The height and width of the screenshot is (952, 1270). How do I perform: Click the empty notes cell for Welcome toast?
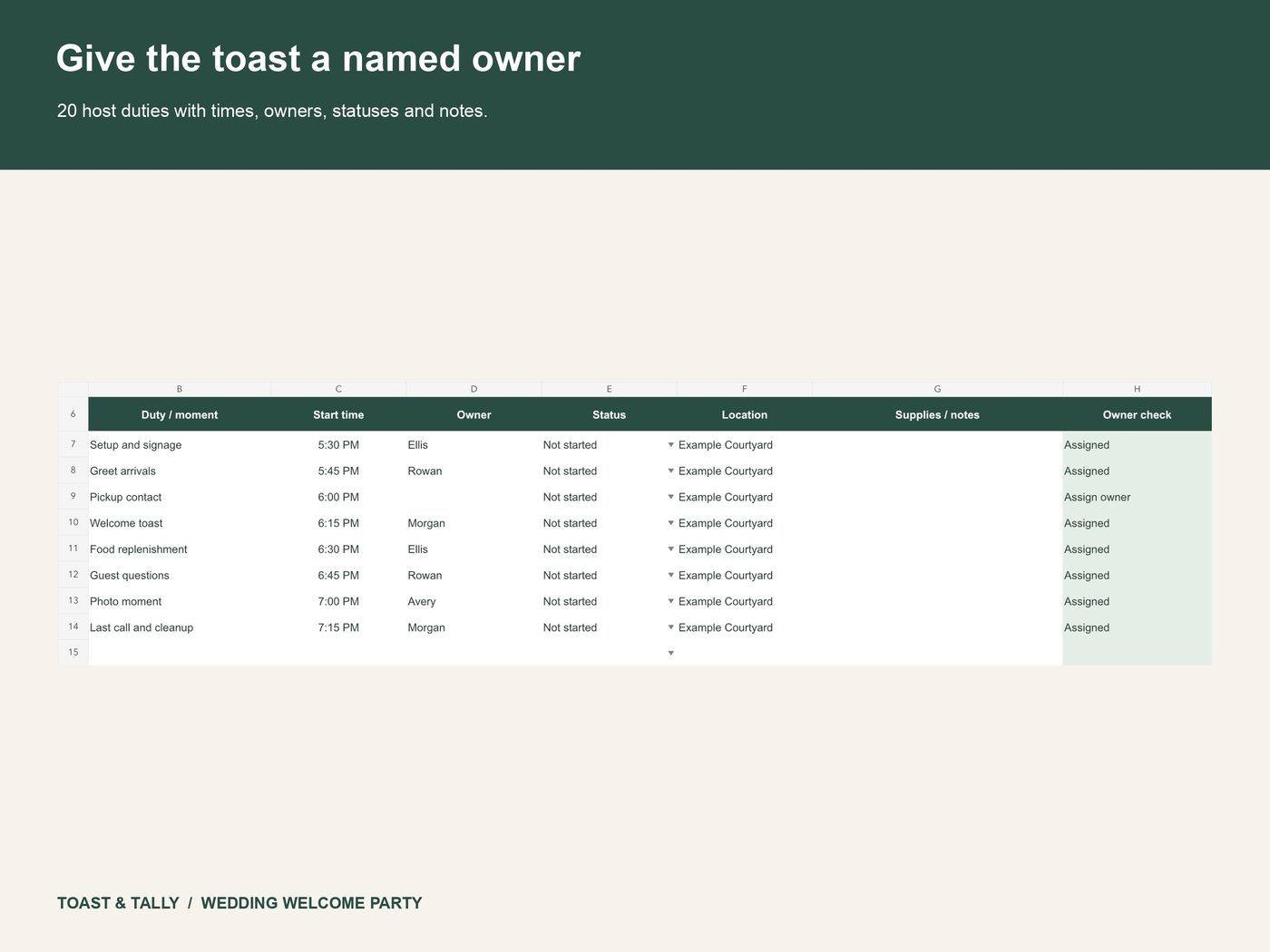pyautogui.click(x=937, y=523)
